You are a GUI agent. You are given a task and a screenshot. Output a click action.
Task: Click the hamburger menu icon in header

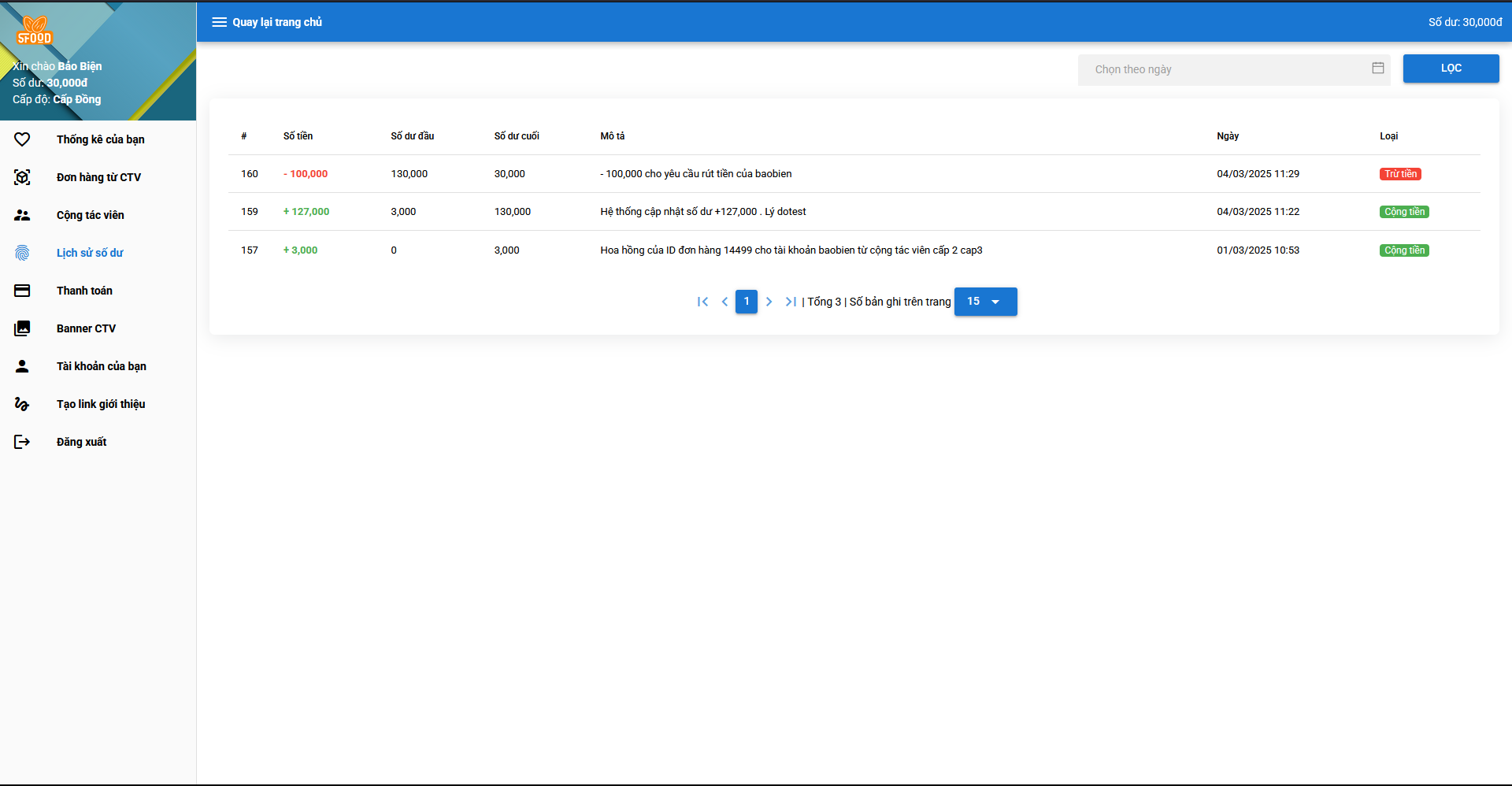pyautogui.click(x=219, y=22)
